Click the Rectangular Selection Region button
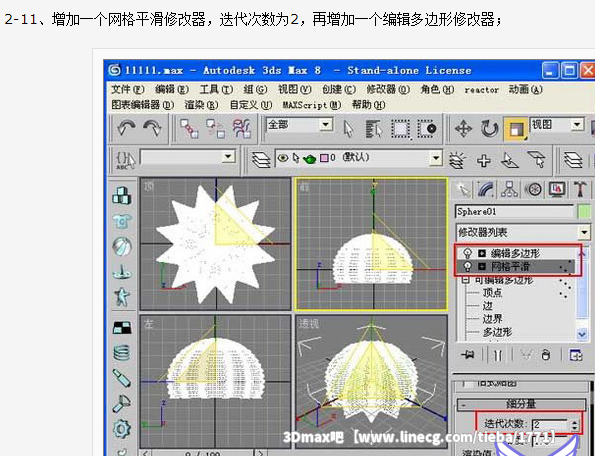Viewport: 595px width, 456px height. point(401,129)
